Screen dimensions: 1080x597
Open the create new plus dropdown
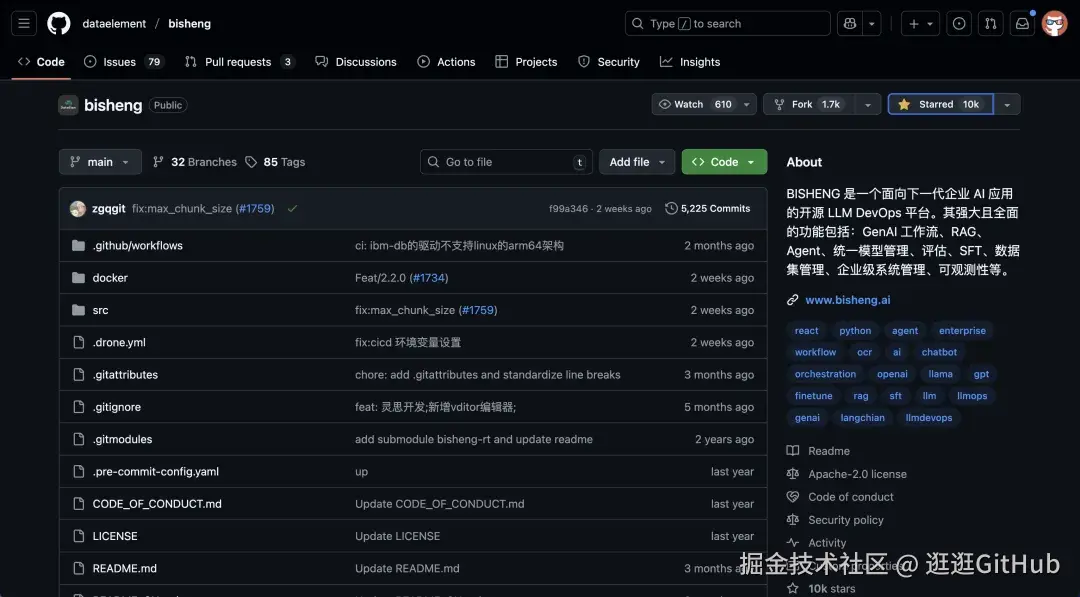[x=920, y=23]
